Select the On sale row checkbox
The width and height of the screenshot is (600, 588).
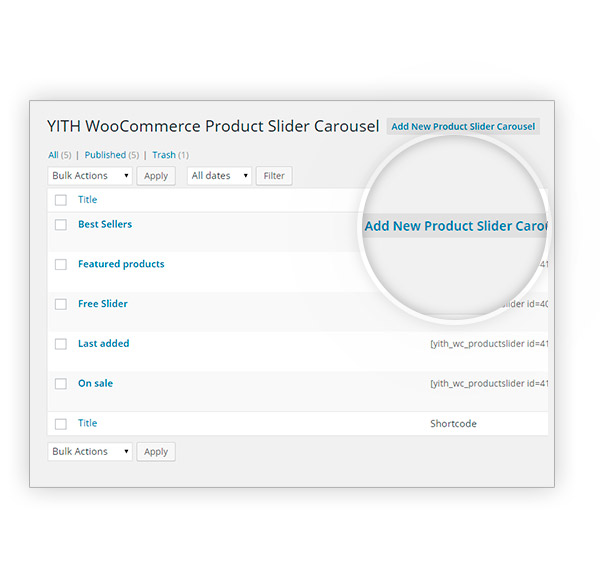click(61, 384)
